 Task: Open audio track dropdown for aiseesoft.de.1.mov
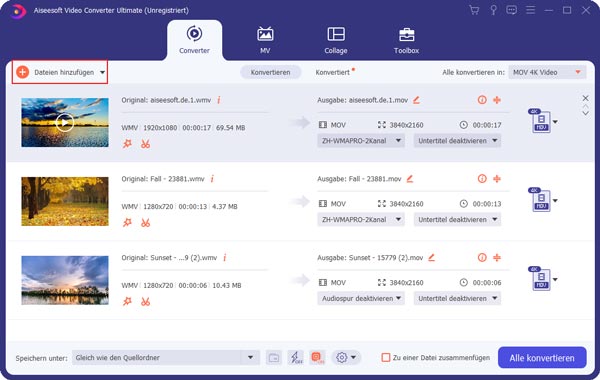point(361,141)
